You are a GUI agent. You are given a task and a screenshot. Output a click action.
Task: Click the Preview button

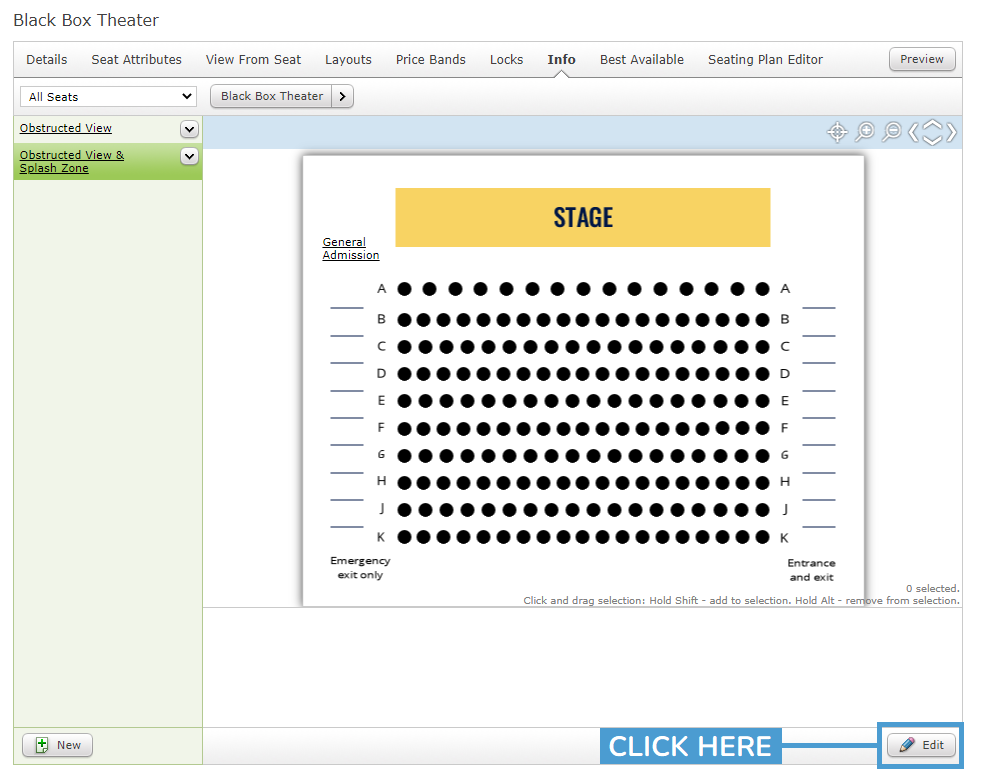click(922, 59)
